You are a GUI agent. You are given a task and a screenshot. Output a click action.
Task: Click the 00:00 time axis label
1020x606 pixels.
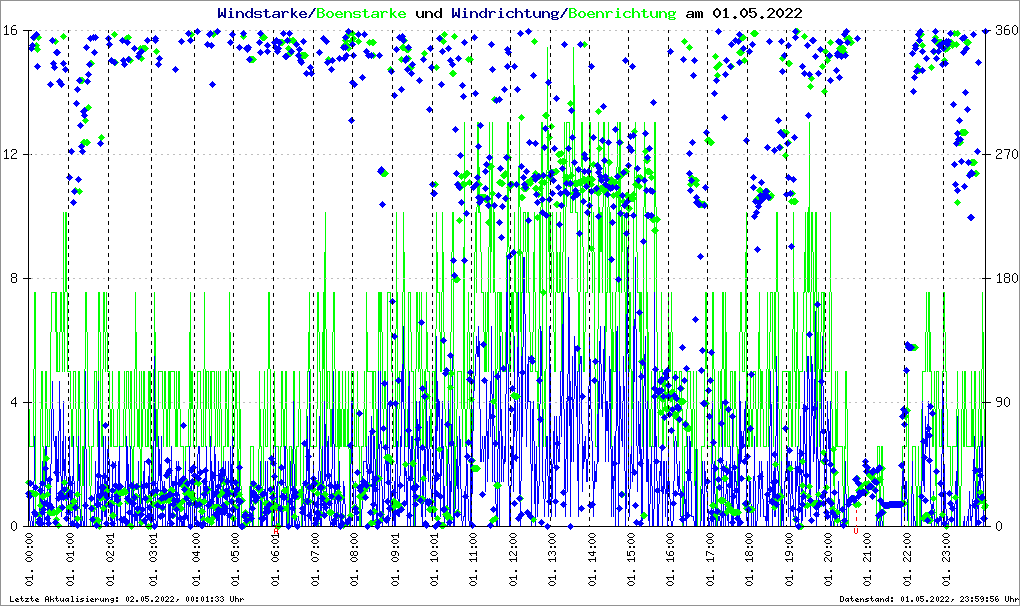click(30, 558)
